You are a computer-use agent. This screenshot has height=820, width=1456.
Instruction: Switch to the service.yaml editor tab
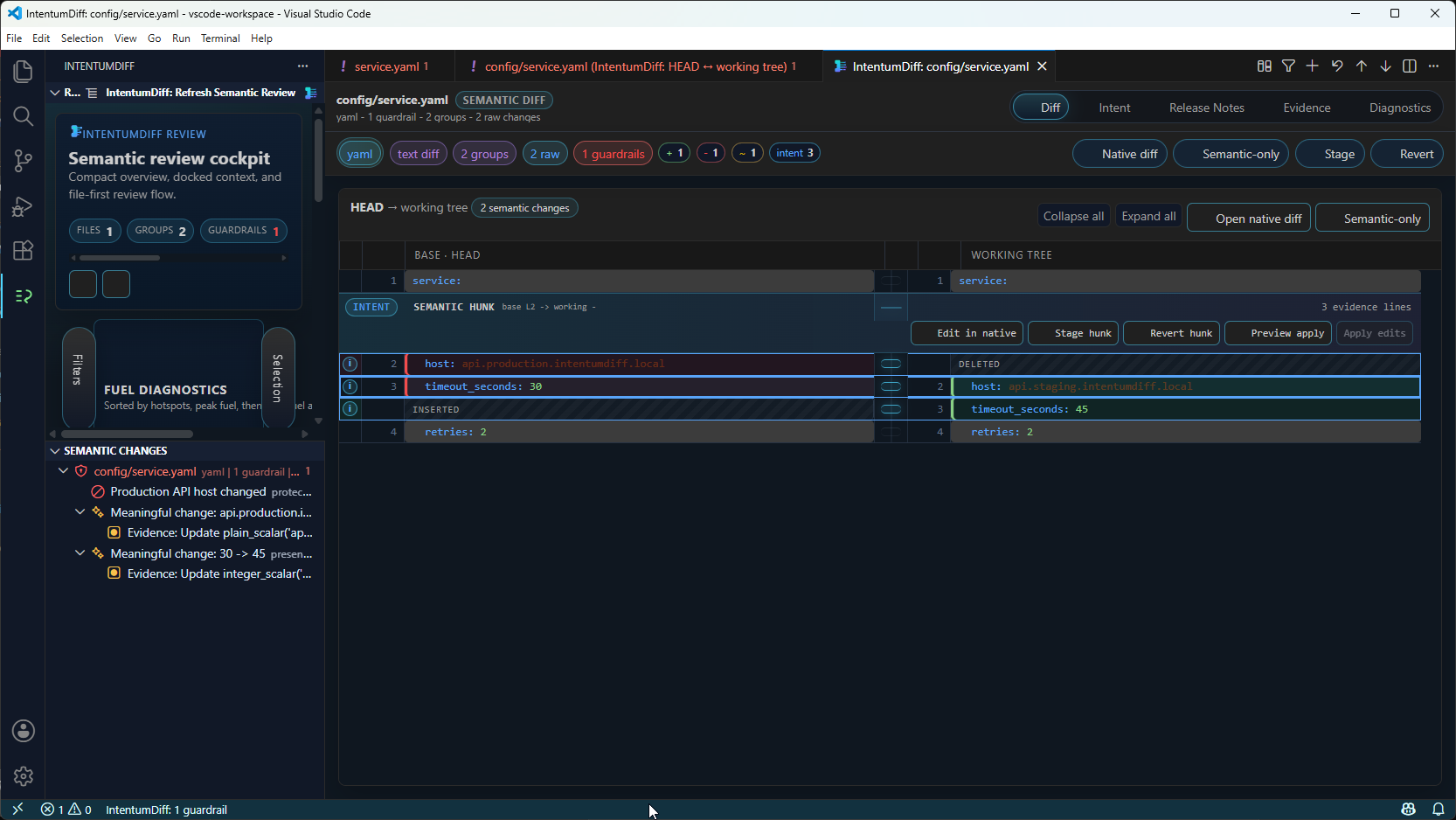tap(389, 66)
